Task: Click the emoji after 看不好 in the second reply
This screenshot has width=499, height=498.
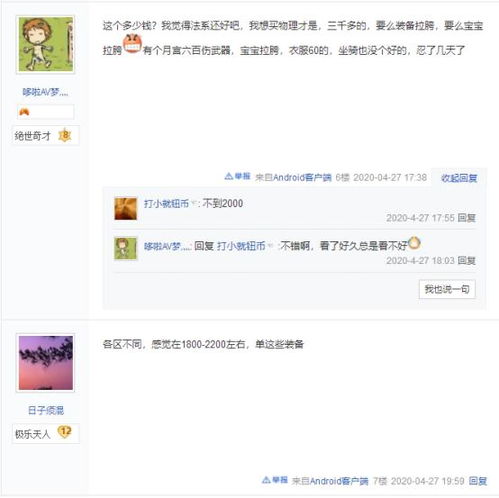Action: (414, 243)
